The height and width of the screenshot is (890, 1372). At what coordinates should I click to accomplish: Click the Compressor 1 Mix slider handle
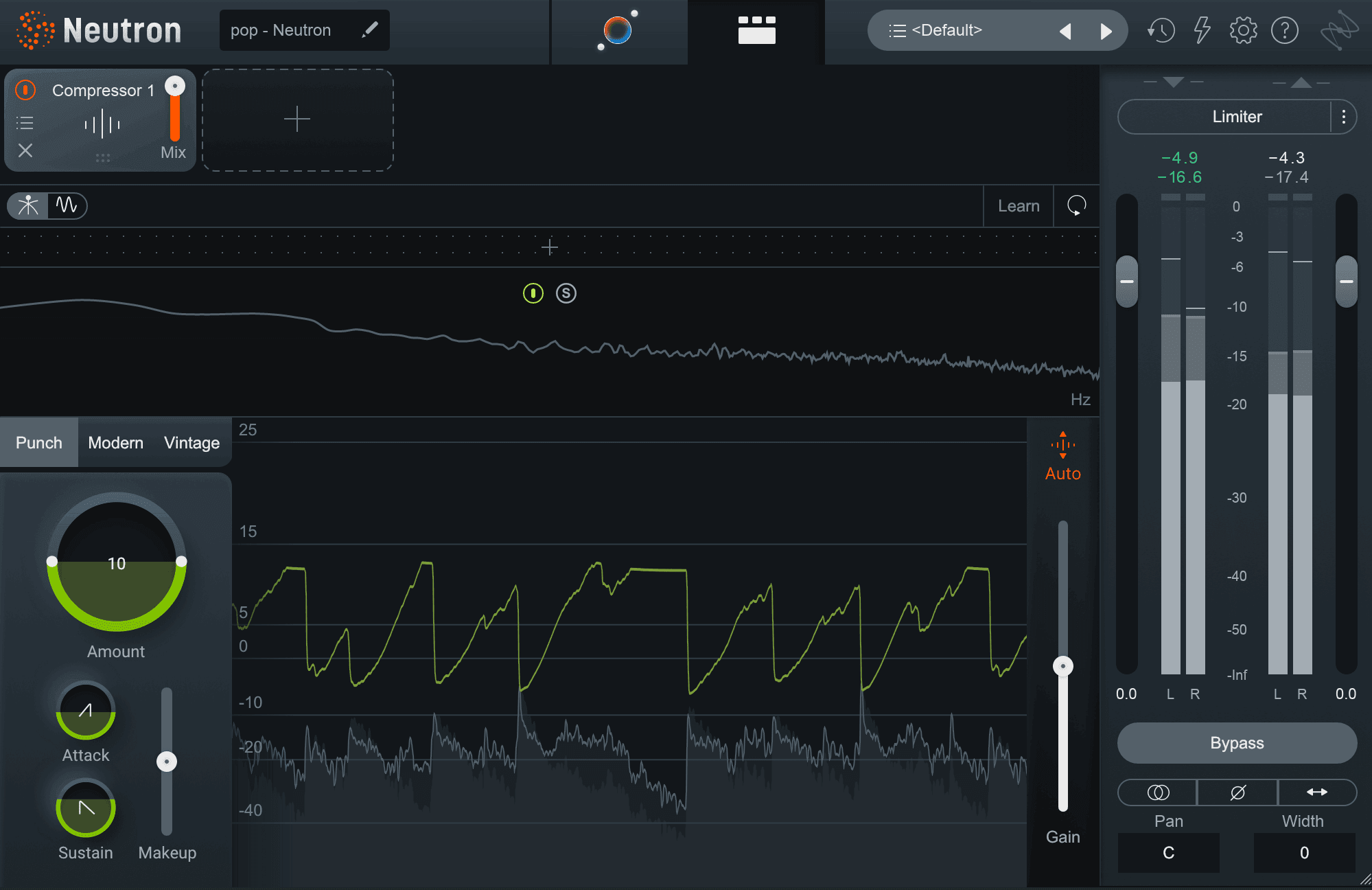(175, 87)
